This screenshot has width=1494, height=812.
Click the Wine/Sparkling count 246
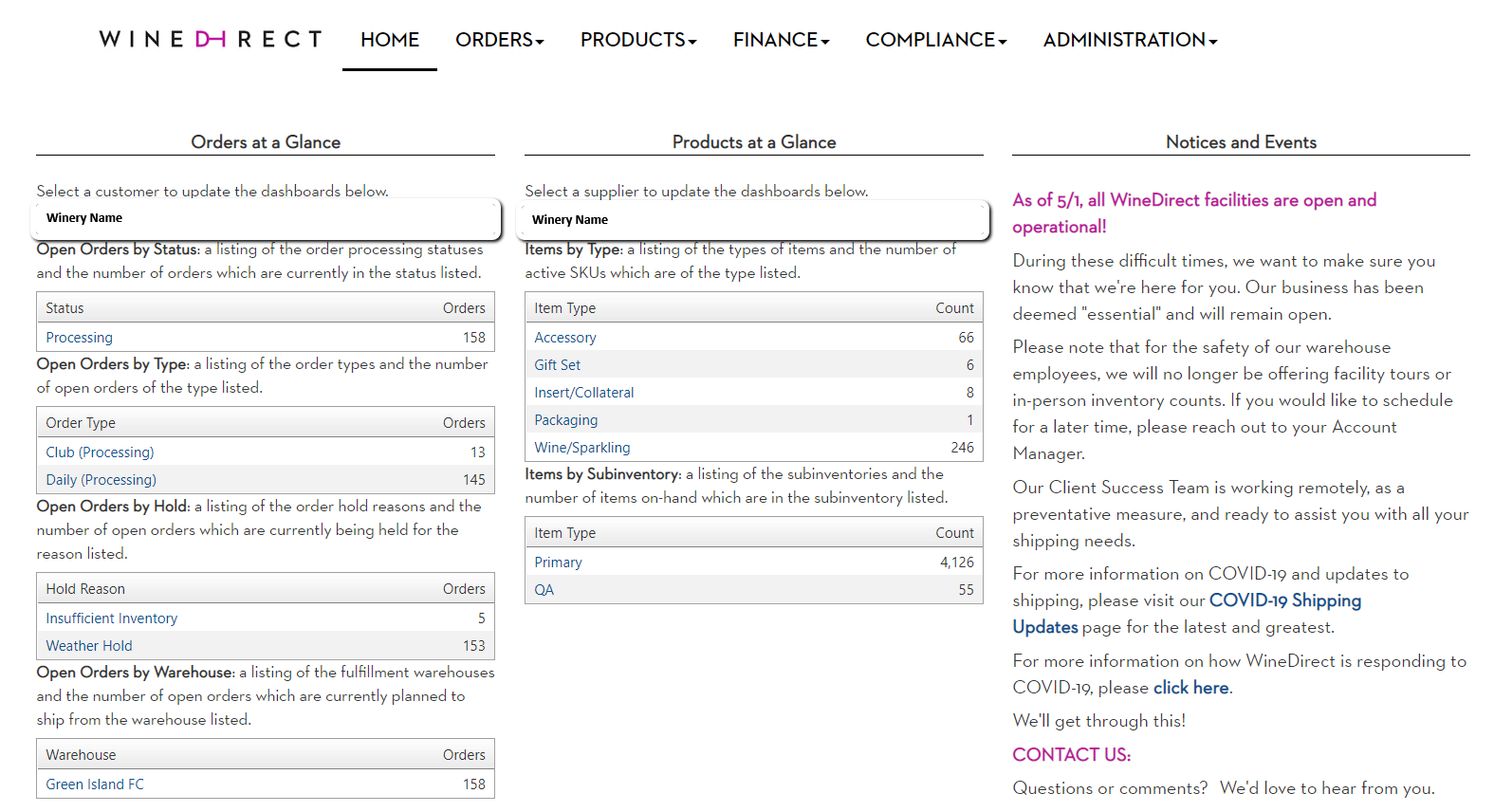963,448
